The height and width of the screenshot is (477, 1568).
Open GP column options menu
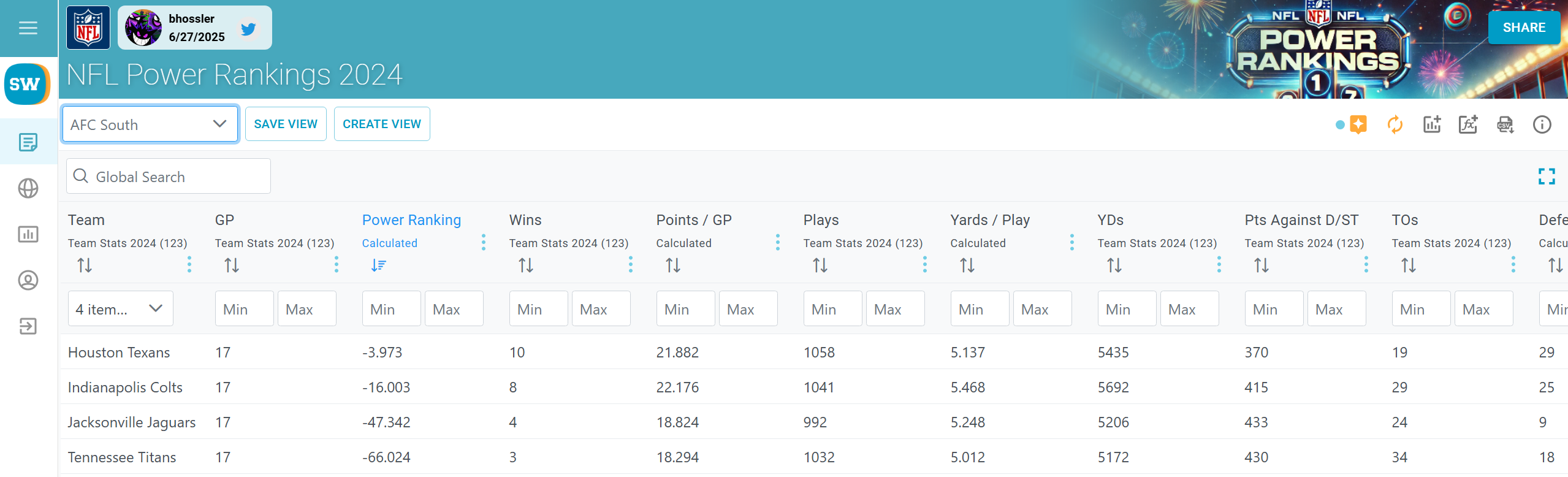(x=337, y=264)
